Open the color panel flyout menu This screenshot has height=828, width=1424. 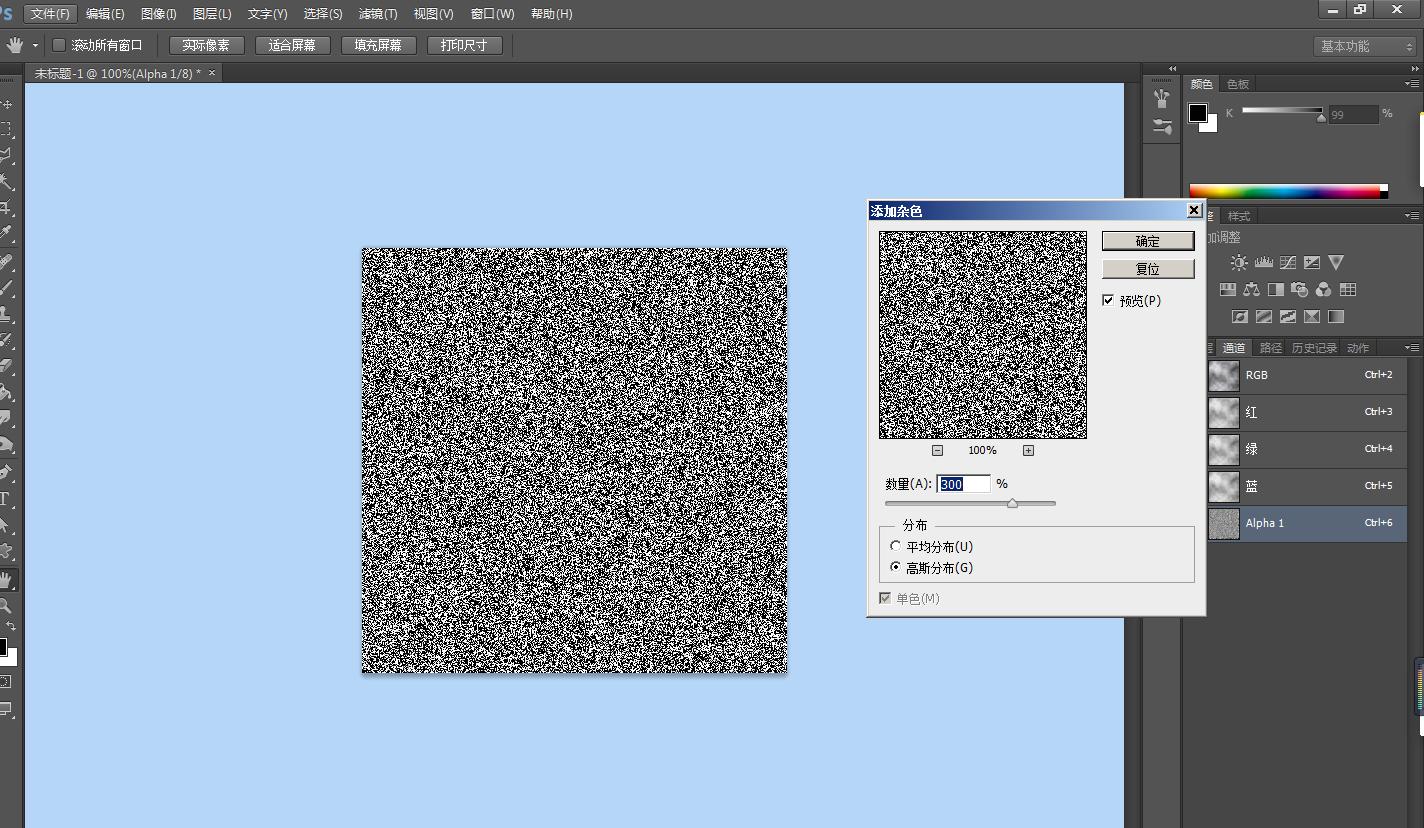pyautogui.click(x=1411, y=84)
